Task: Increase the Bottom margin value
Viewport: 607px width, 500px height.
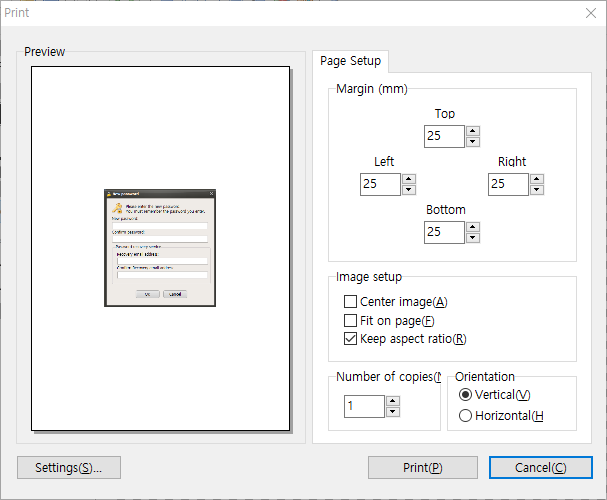Action: 473,227
